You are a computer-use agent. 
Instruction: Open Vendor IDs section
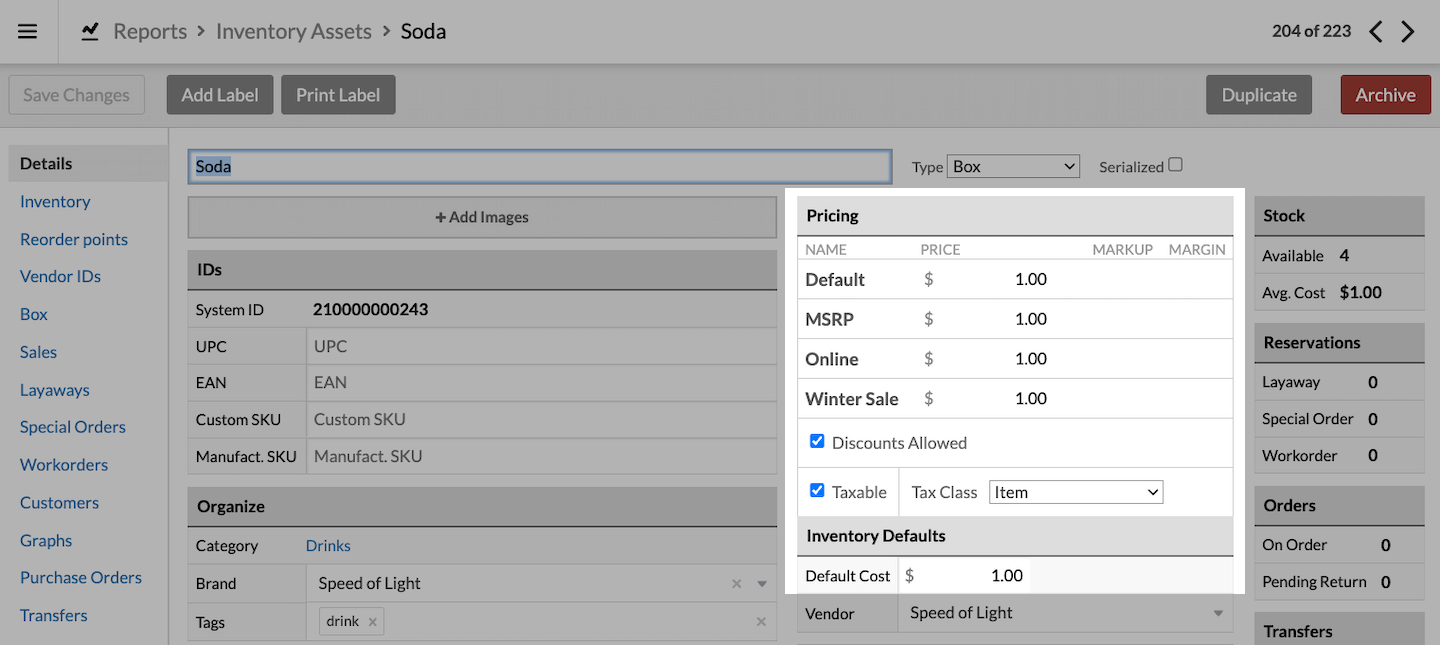click(60, 276)
